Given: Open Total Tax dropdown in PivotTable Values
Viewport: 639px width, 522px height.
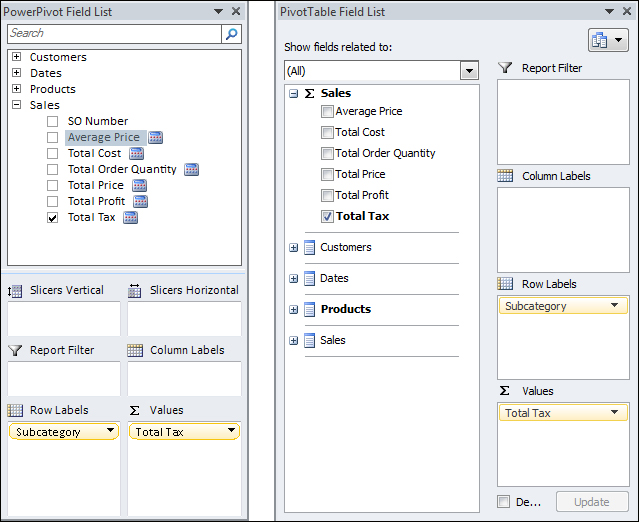Looking at the screenshot, I should pos(614,412).
